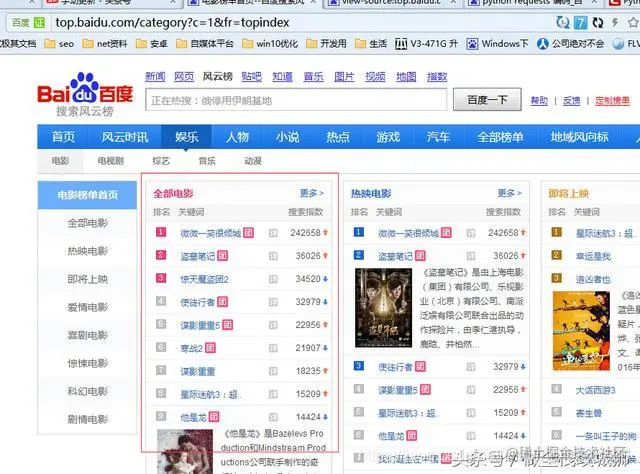The height and width of the screenshot is (474, 640).
Task: Select 电影榜单首页 in left sidebar
Action: [x=87, y=195]
